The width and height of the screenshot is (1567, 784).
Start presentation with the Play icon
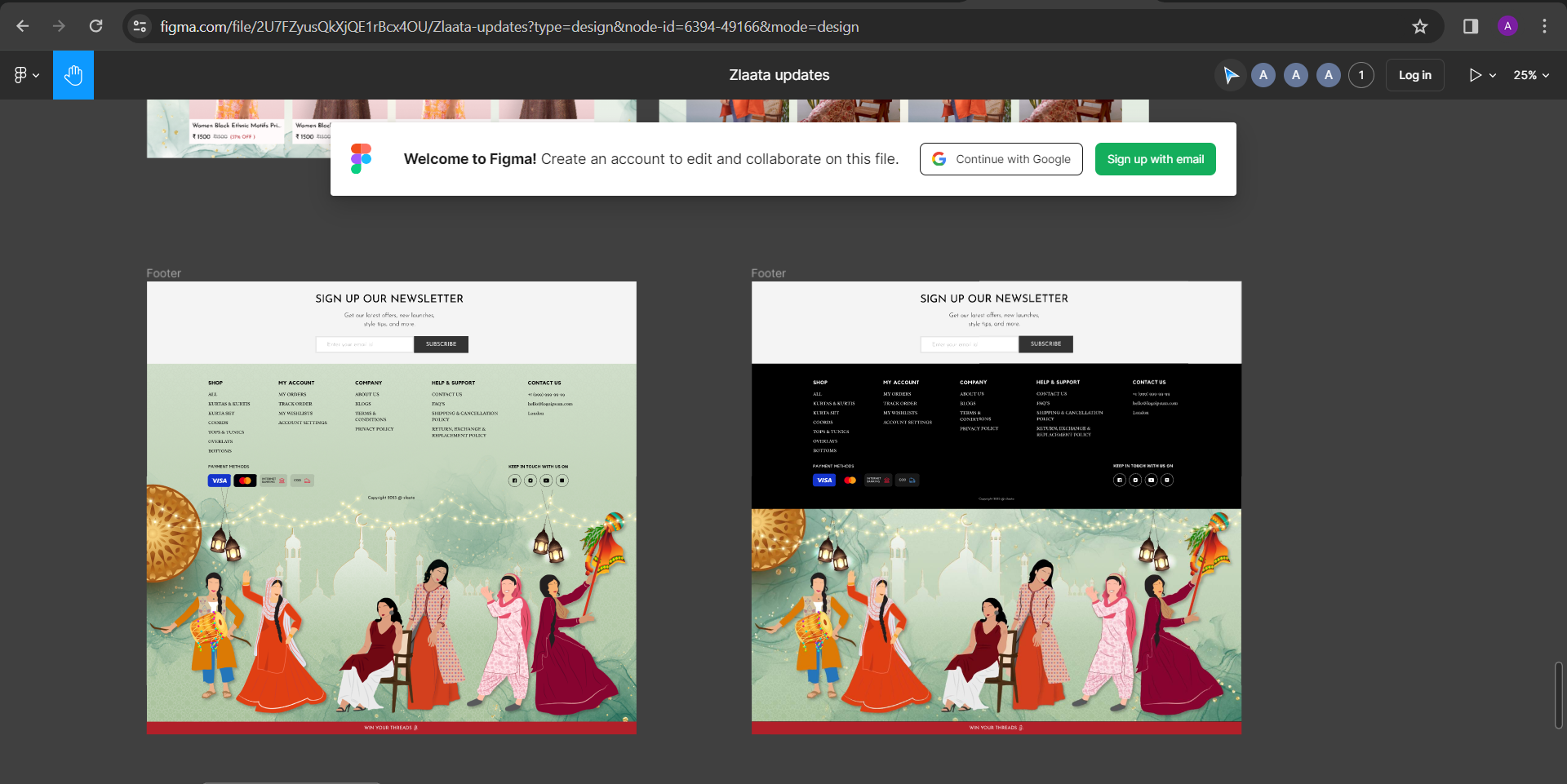(x=1475, y=75)
